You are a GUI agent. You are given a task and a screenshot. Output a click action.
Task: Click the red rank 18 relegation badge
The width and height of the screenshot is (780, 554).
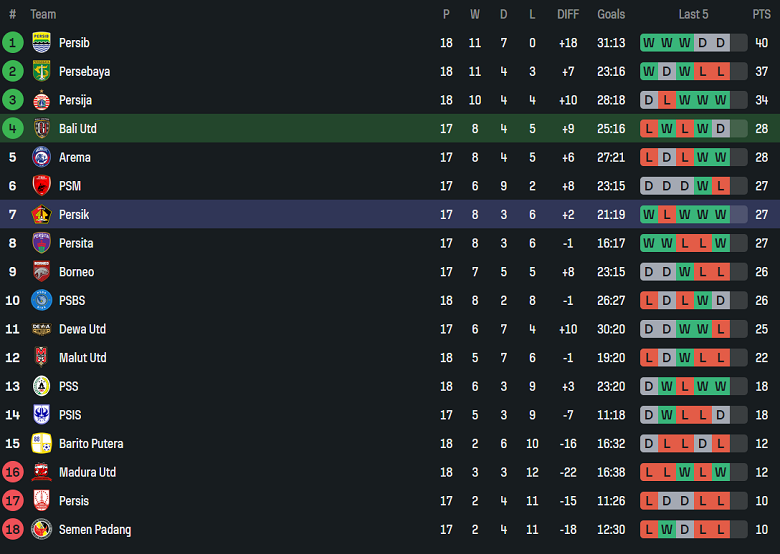(x=13, y=530)
